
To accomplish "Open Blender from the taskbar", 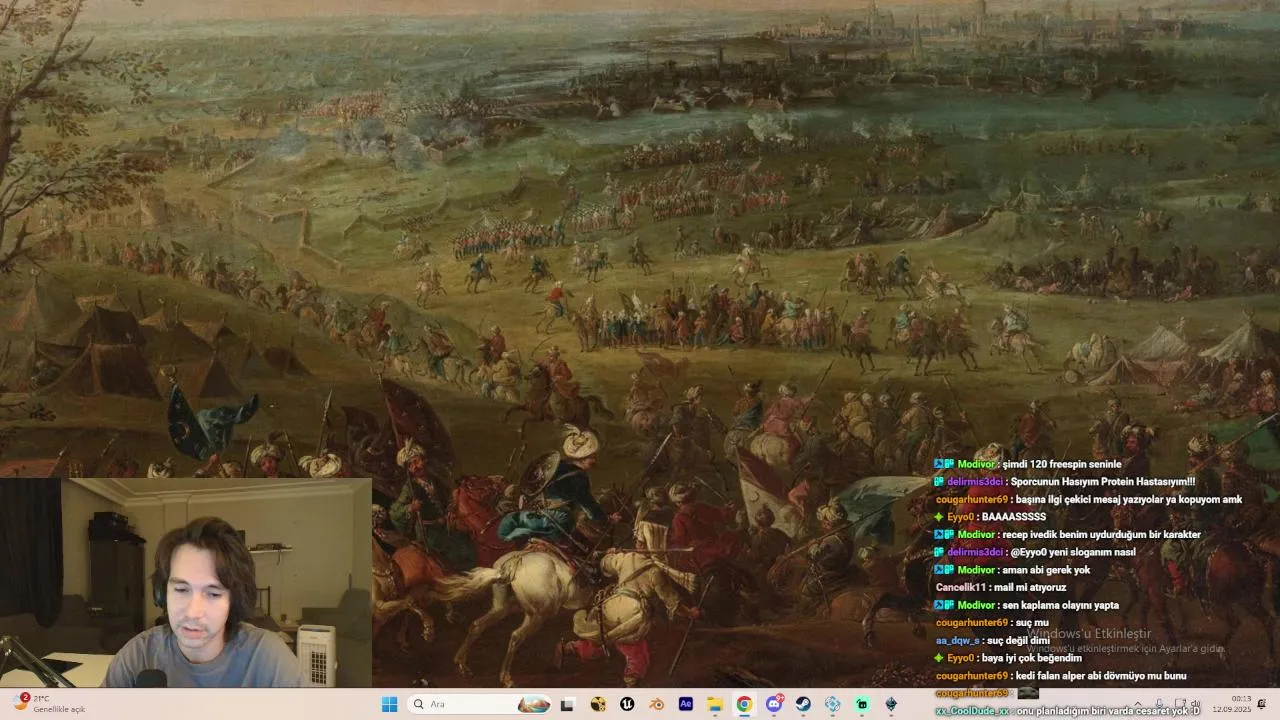I will coord(656,704).
